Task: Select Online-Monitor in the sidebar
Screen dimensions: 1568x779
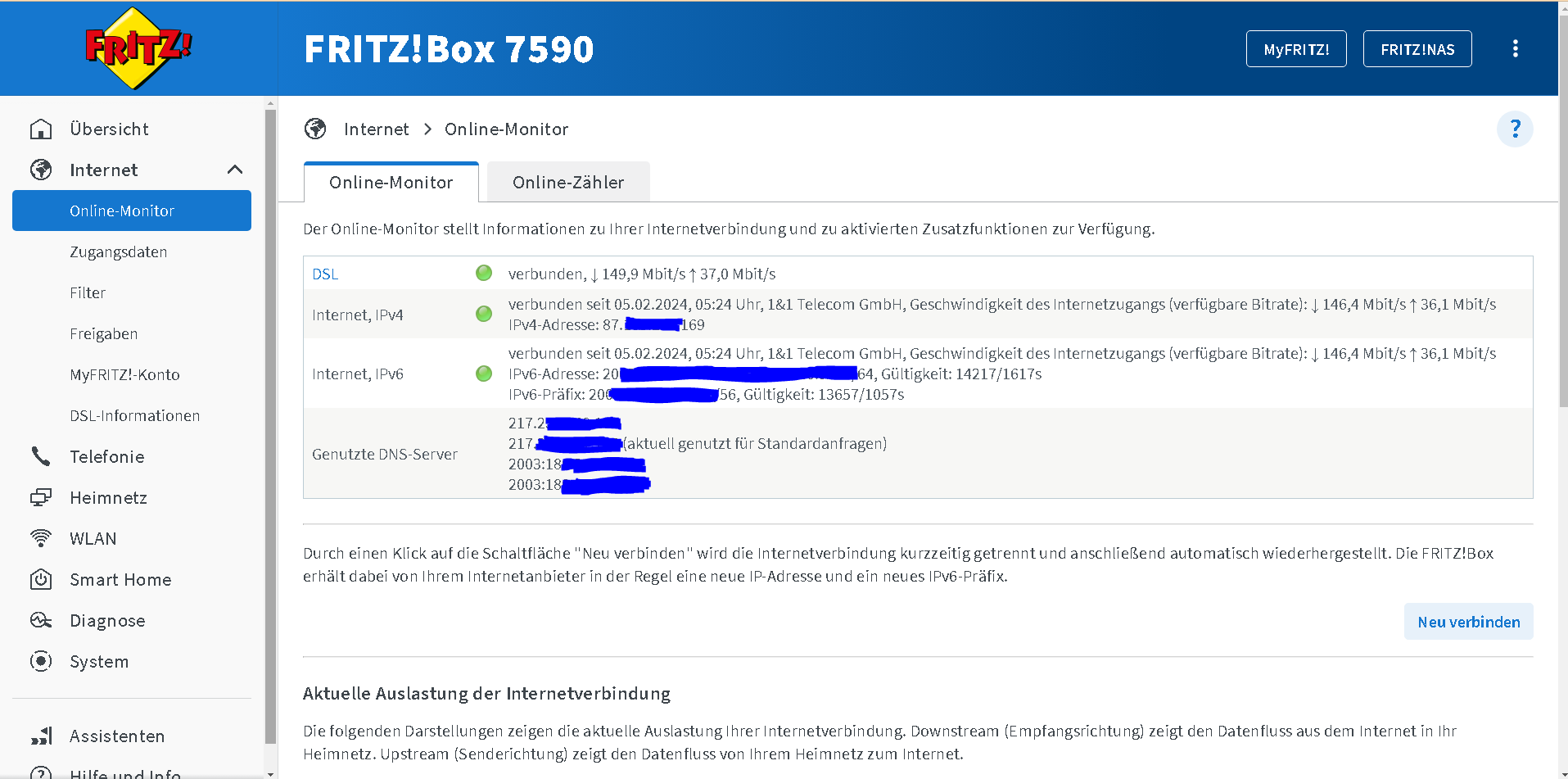Action: [132, 211]
